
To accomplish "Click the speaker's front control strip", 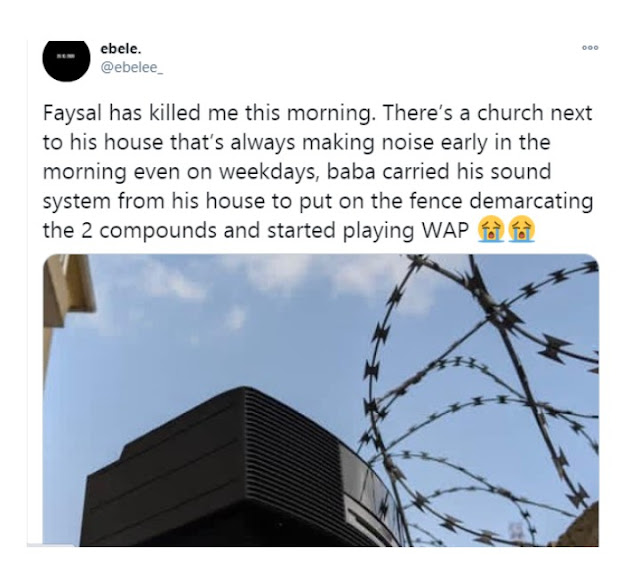I will pos(371,494).
